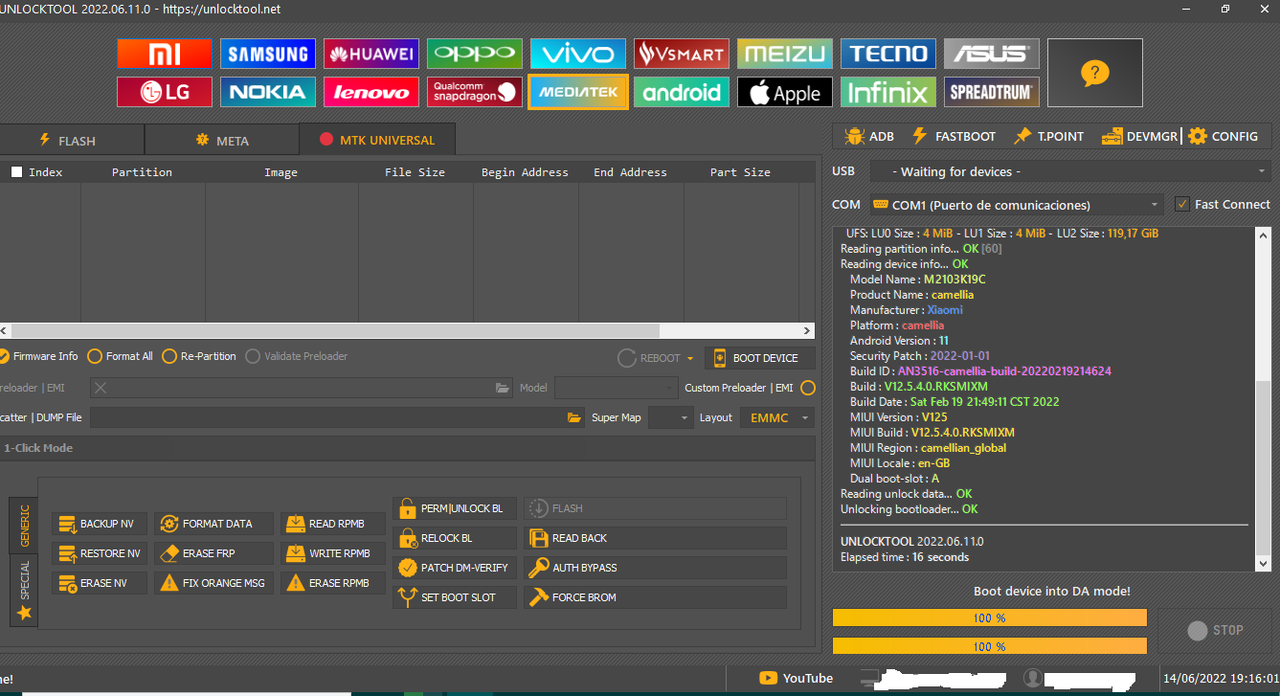The image size is (1280, 696).
Task: Select the Samsung brand icon
Action: pyautogui.click(x=268, y=54)
